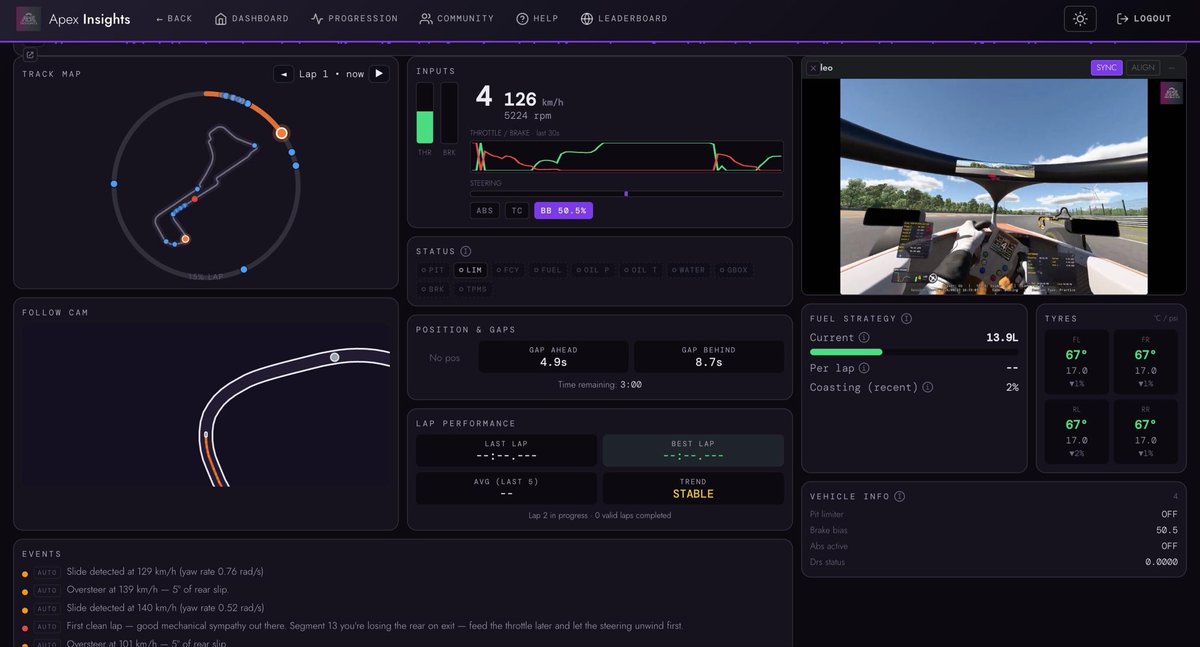Click the GBOX status chip
The height and width of the screenshot is (647, 1200).
[x=734, y=270]
